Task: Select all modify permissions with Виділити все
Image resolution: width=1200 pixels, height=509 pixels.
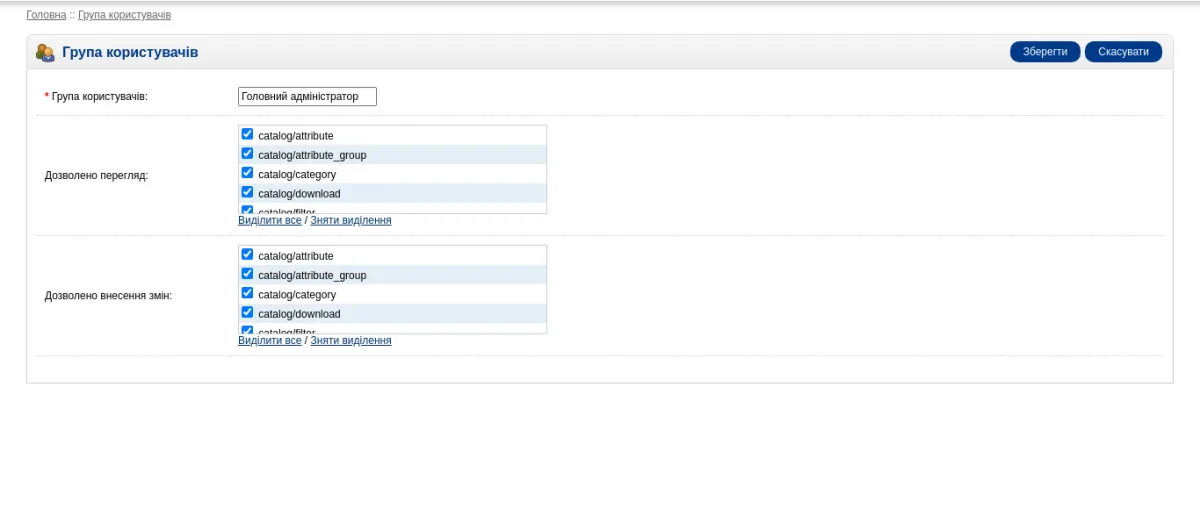Action: tap(270, 340)
